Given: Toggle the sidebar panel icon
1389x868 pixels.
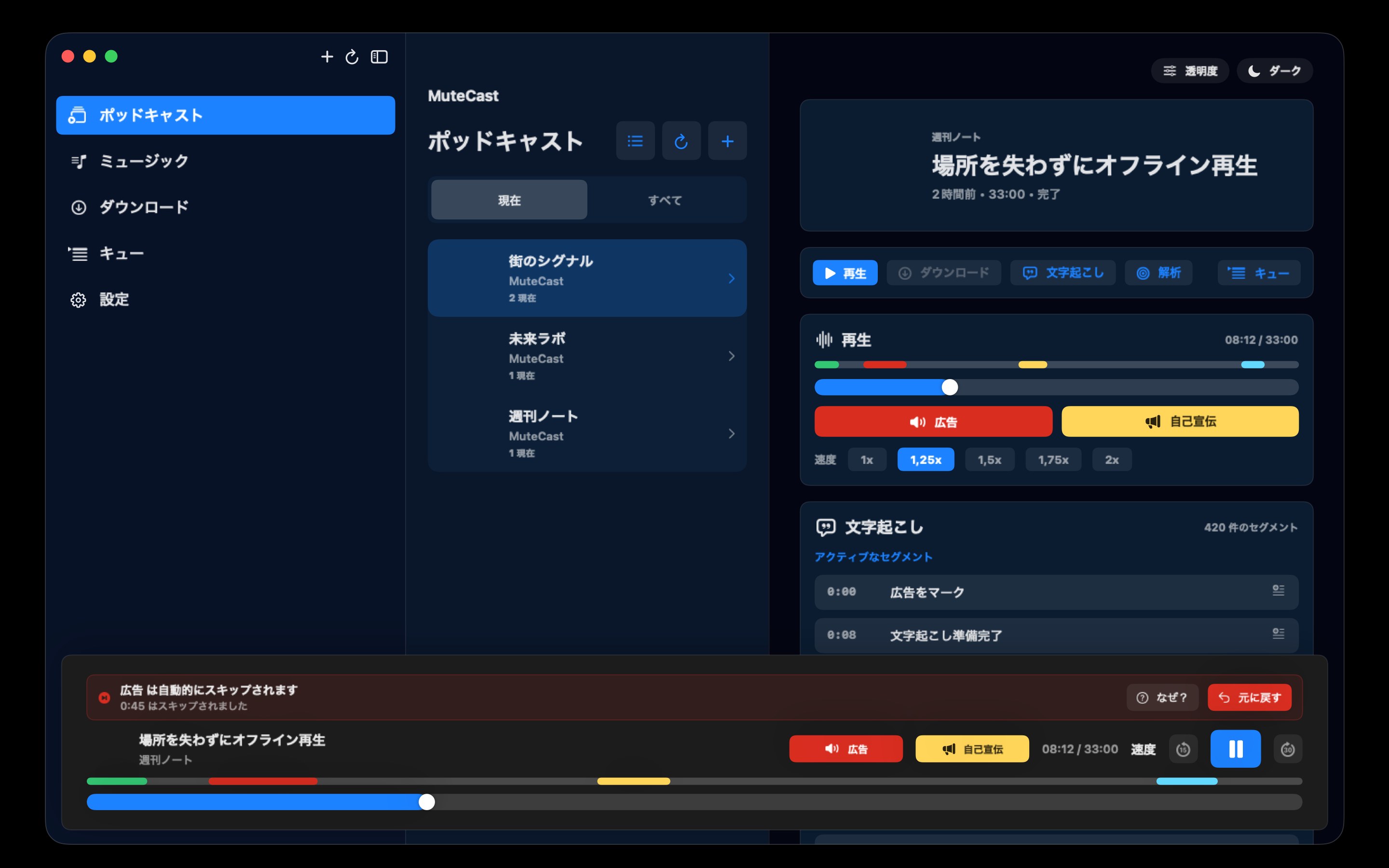Looking at the screenshot, I should 380,57.
